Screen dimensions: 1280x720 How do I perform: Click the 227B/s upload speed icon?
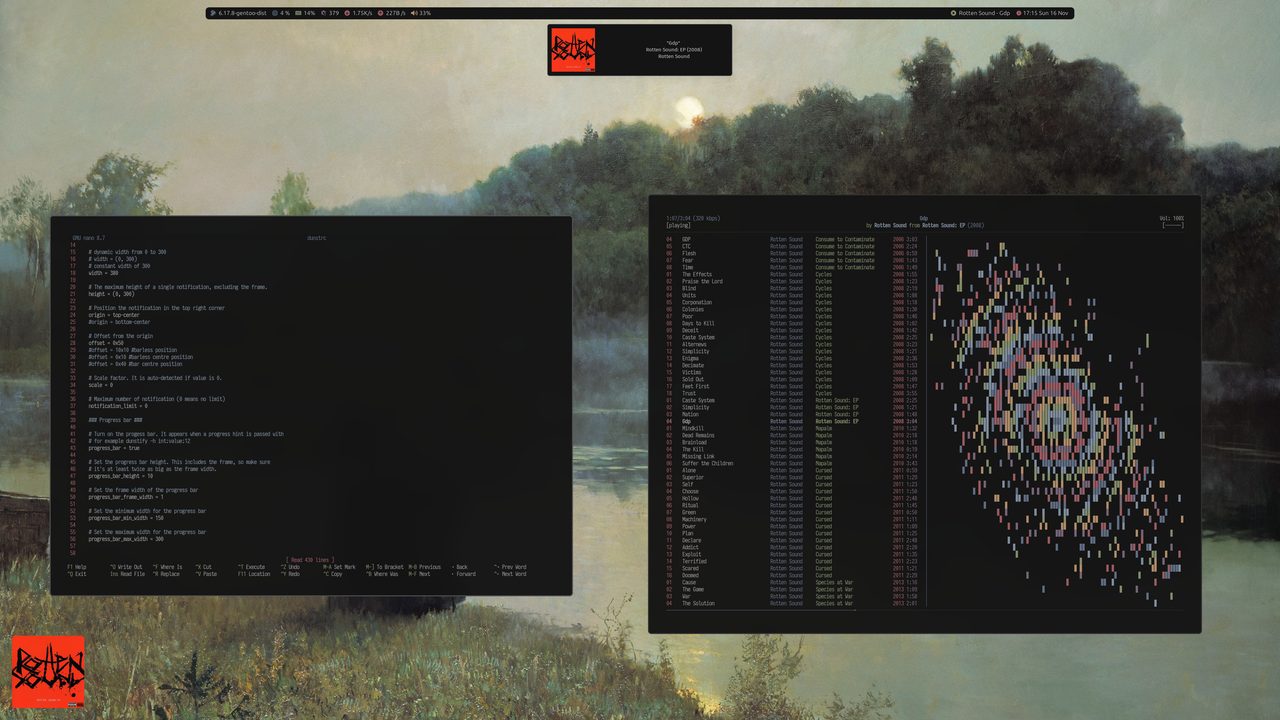[x=380, y=13]
